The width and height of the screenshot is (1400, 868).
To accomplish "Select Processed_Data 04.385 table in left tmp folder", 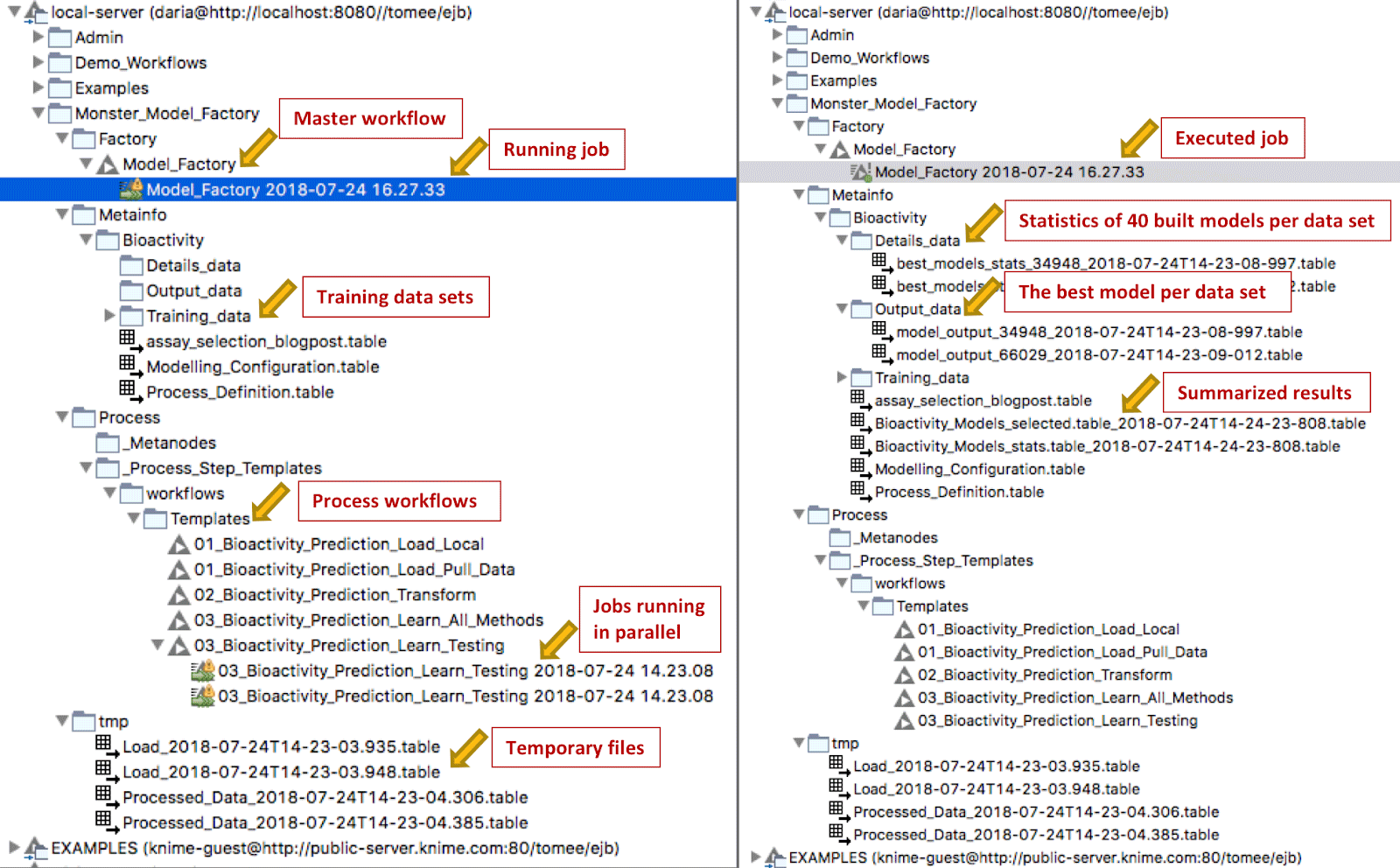I will click(x=325, y=822).
